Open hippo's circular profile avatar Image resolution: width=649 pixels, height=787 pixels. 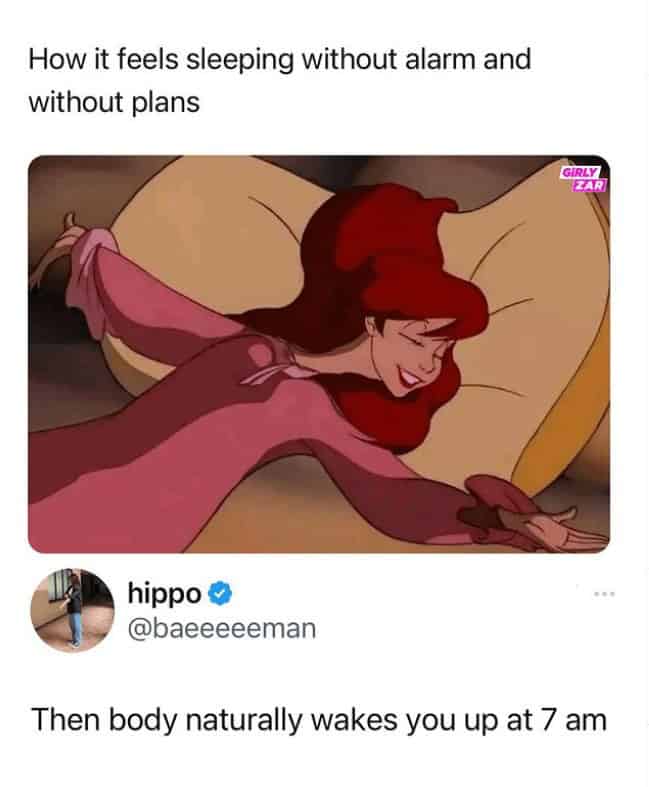72,610
